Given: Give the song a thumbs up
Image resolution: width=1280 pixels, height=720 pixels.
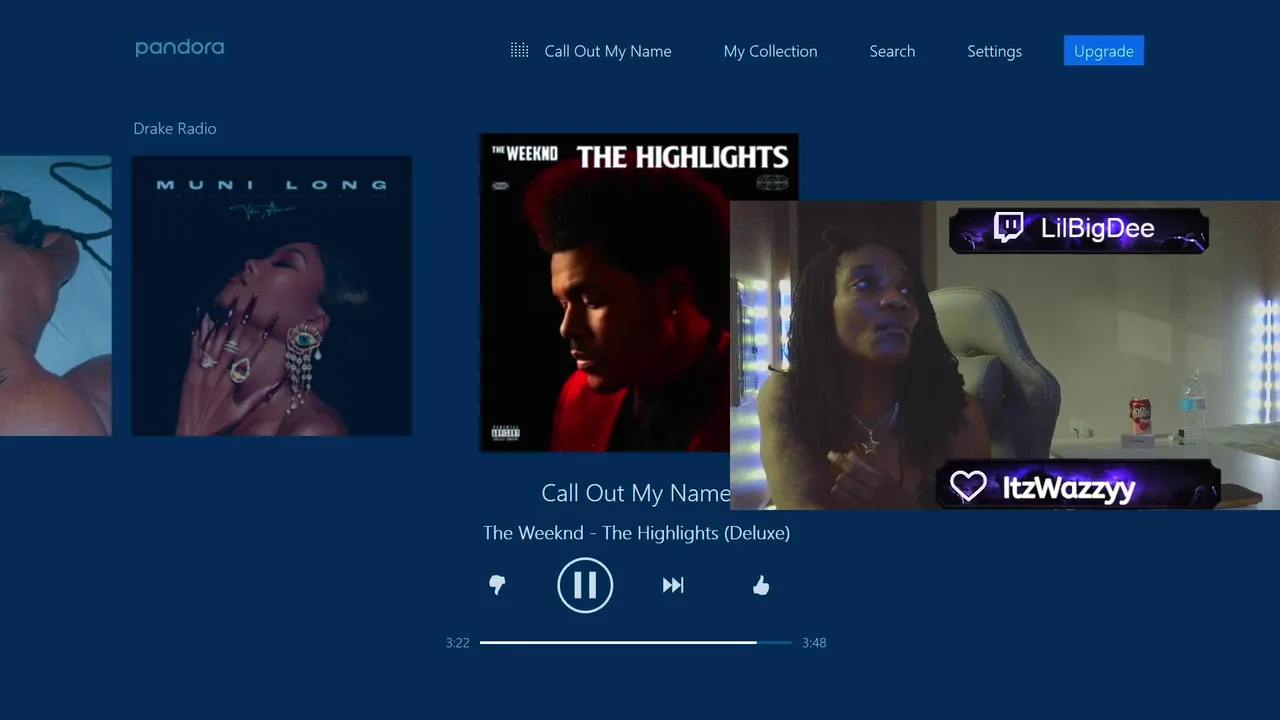Looking at the screenshot, I should (761, 585).
